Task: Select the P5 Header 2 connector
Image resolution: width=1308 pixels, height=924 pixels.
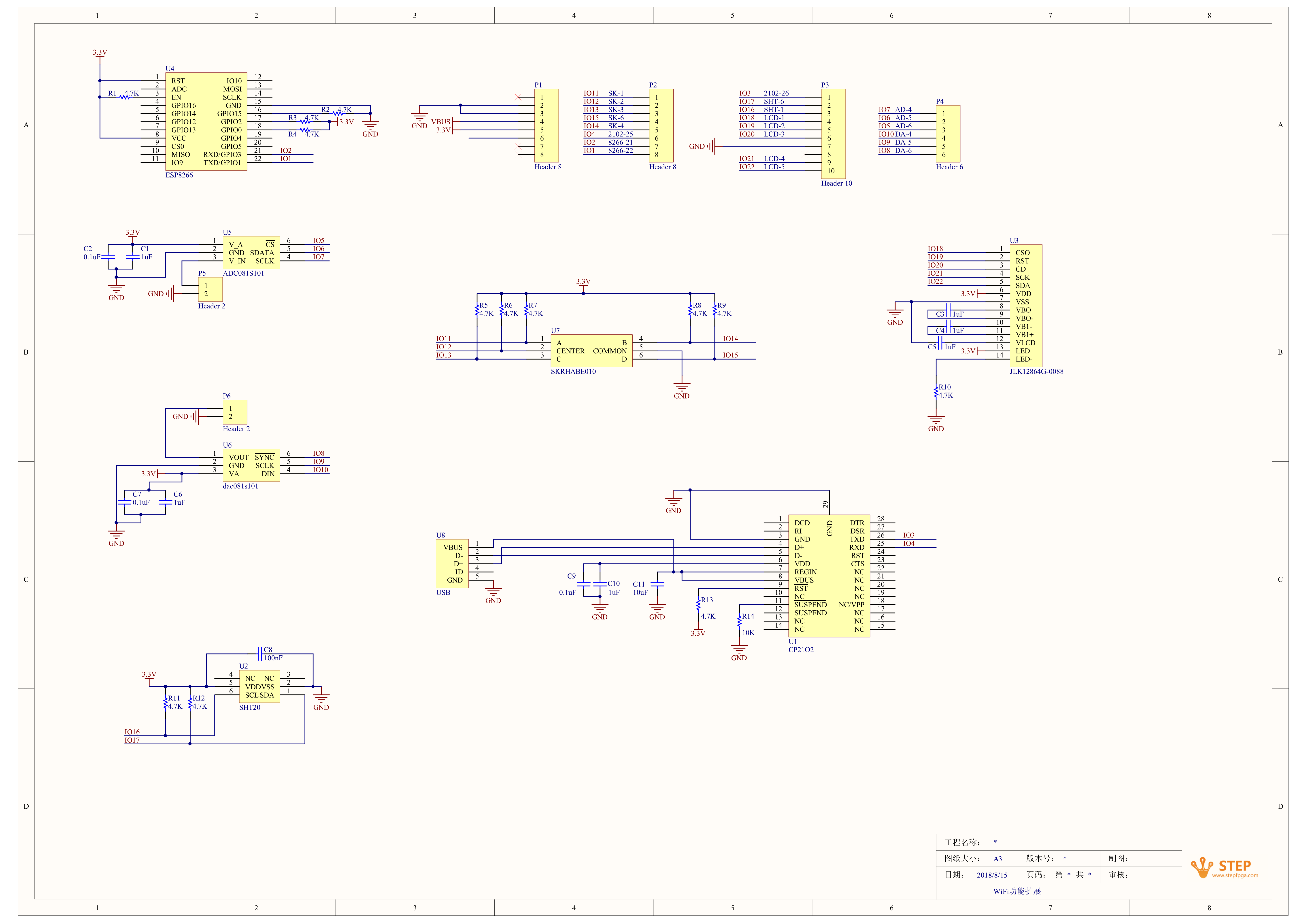Action: click(x=210, y=289)
